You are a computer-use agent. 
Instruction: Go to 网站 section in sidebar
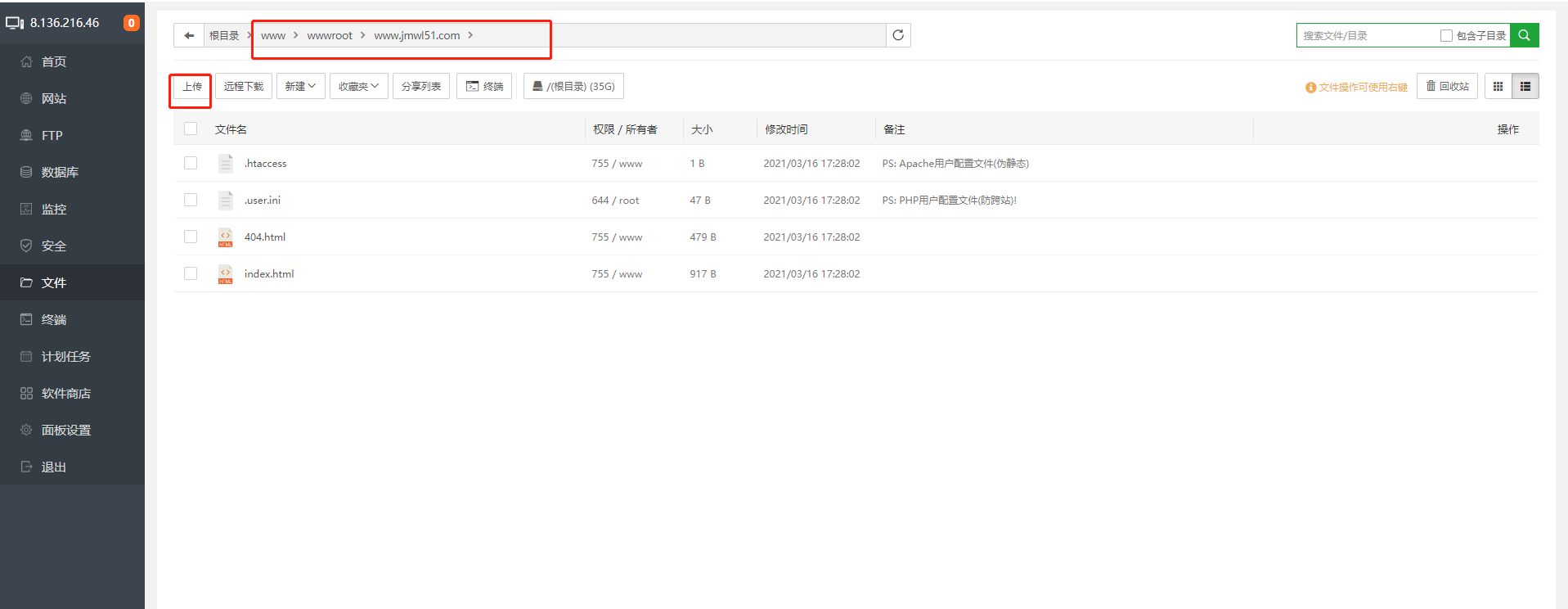(x=72, y=98)
